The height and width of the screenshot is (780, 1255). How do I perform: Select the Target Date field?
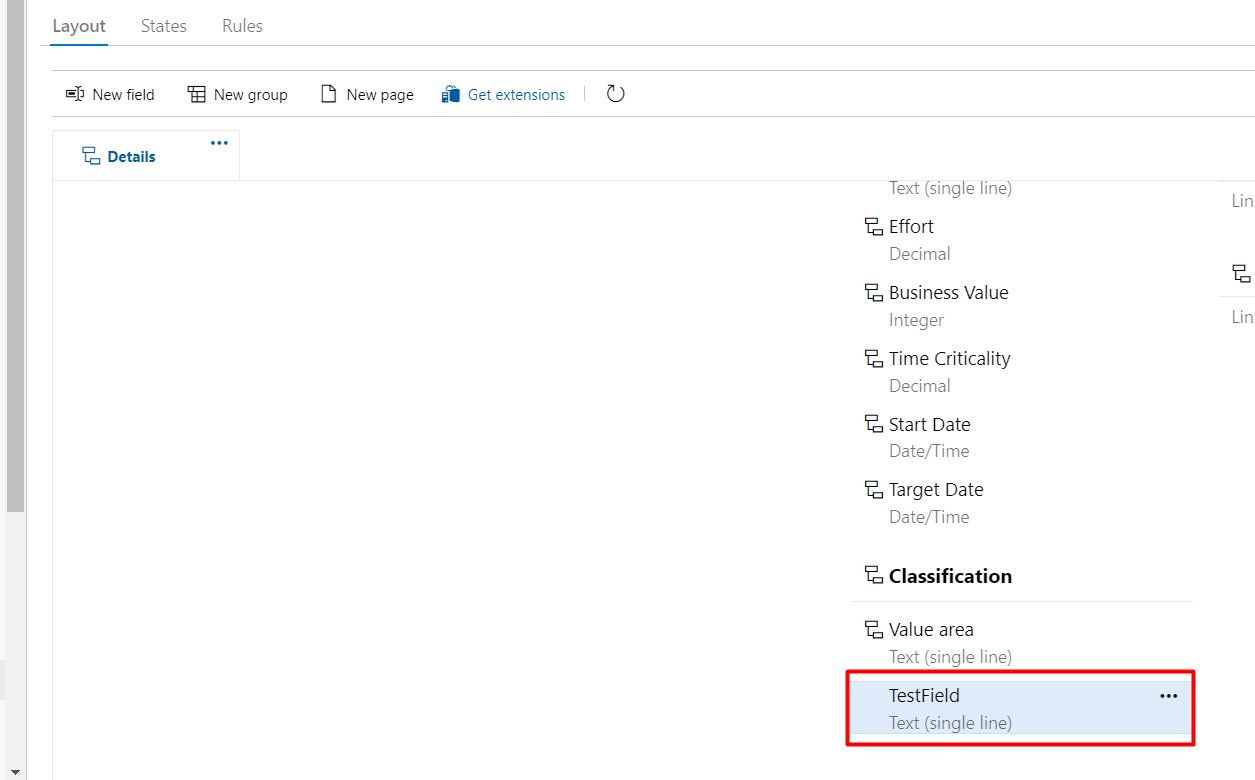click(x=1020, y=503)
